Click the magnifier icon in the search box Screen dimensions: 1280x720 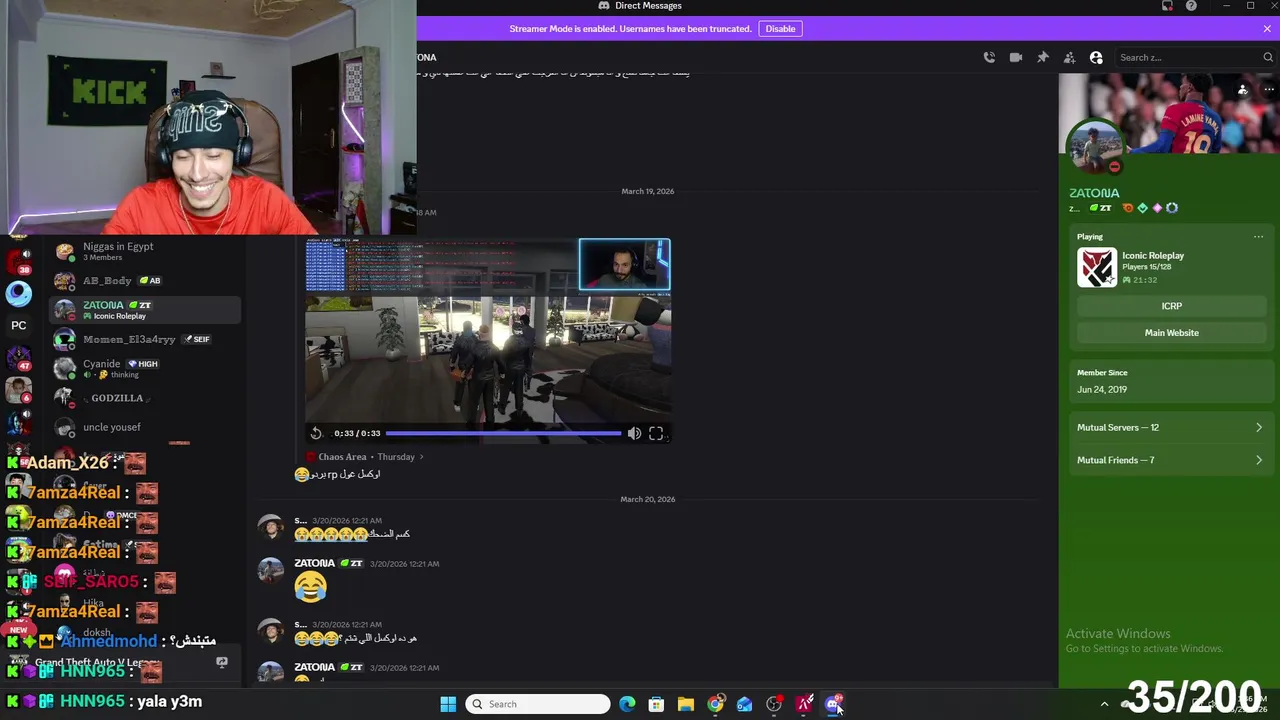1268,57
